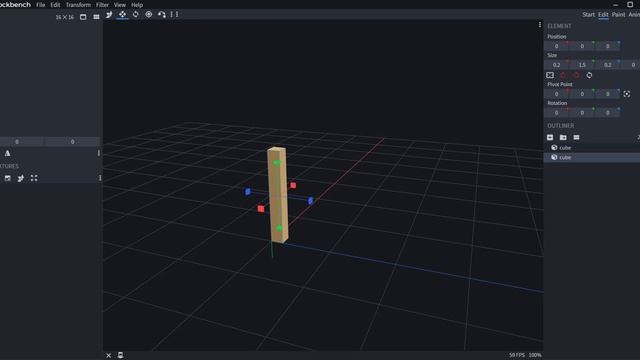640x360 pixels.
Task: Click the lower green Y-axis gizmo handle
Action: [279, 228]
